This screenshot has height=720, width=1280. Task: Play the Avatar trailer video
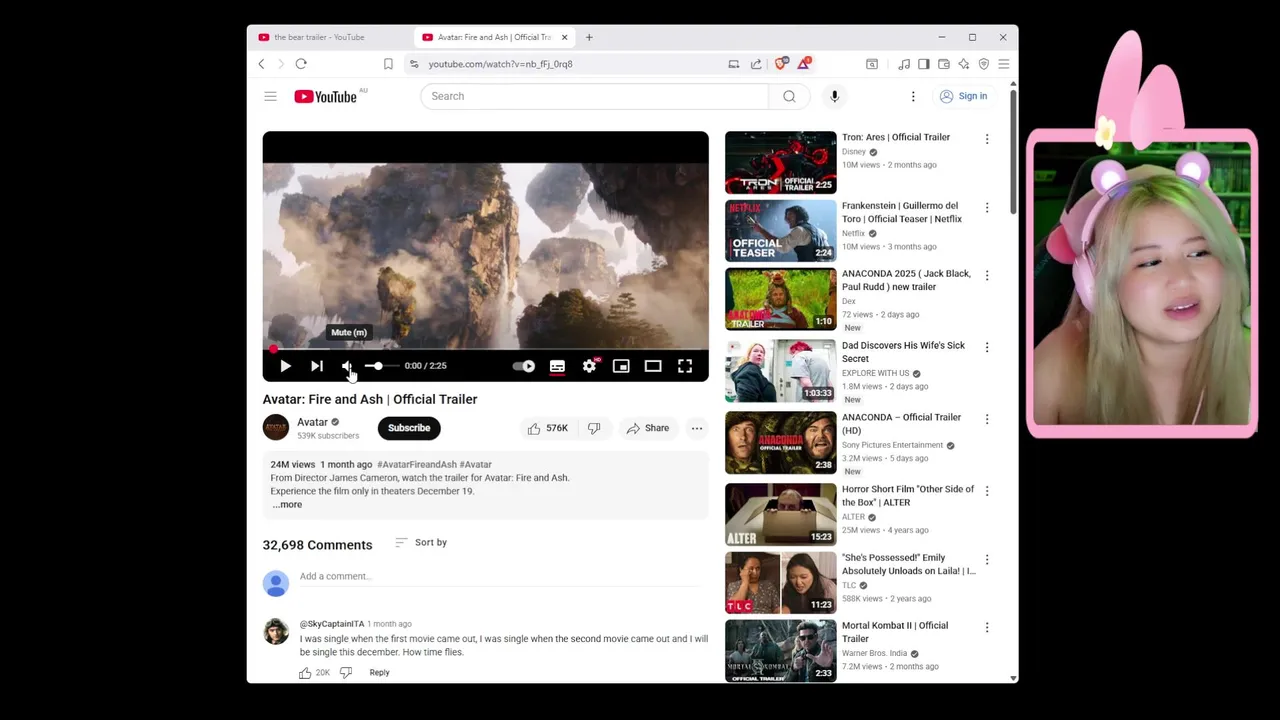pos(285,366)
